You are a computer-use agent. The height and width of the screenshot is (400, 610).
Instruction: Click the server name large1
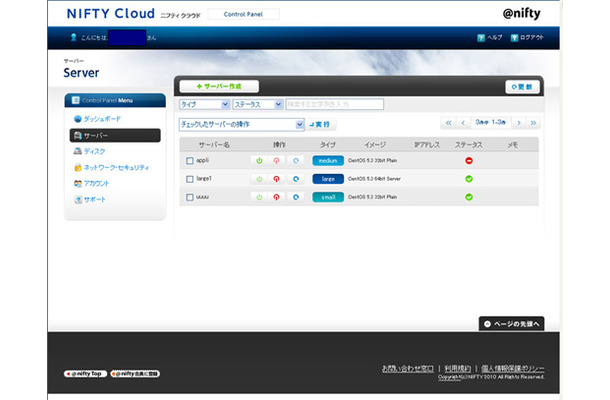click(204, 179)
